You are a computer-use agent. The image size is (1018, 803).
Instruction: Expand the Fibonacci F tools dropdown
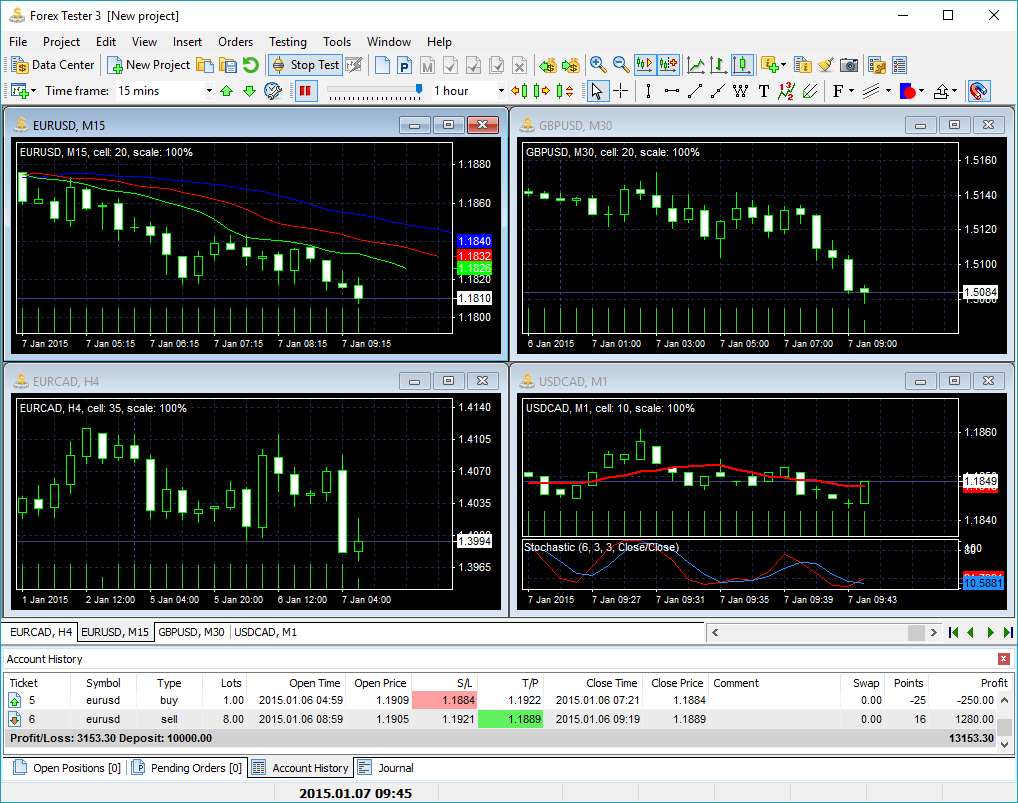850,92
